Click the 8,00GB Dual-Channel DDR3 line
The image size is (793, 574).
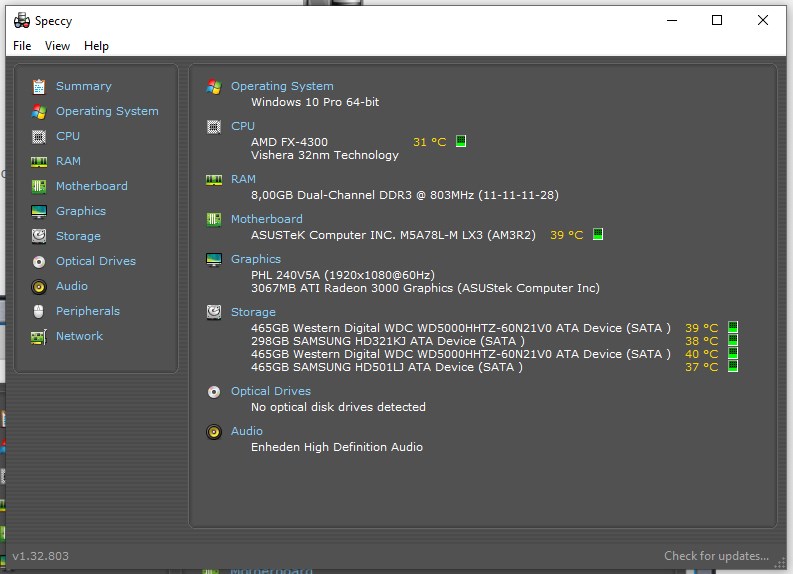coord(405,195)
